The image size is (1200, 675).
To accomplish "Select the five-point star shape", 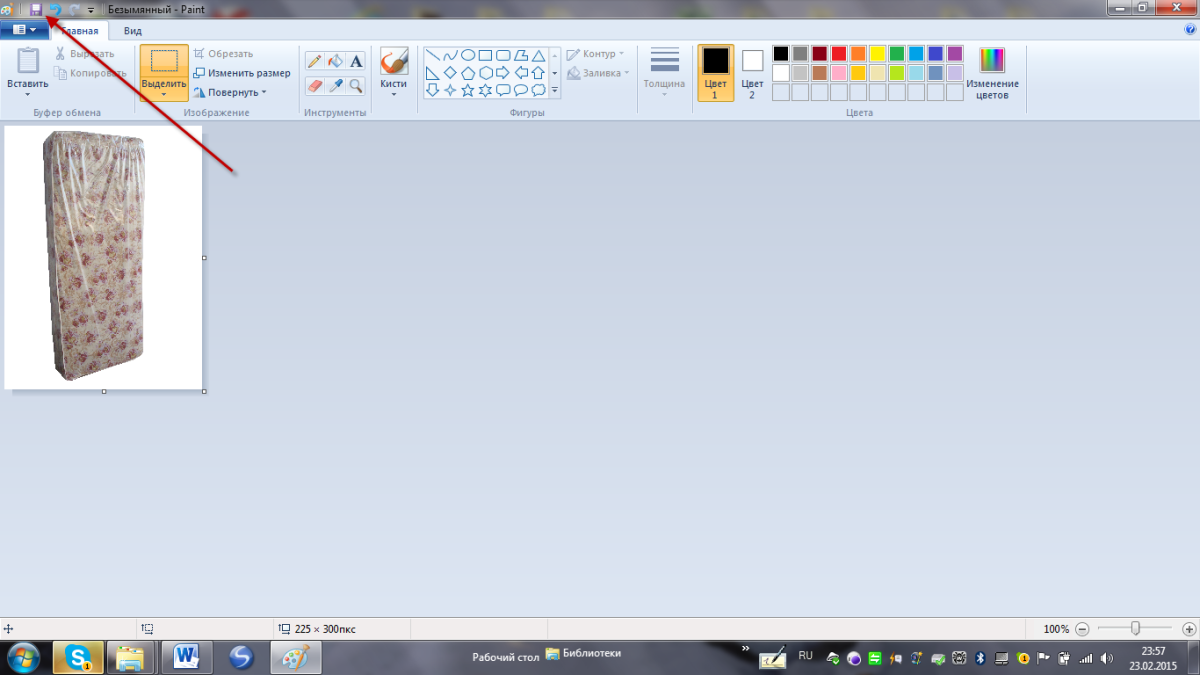I will click(467, 90).
